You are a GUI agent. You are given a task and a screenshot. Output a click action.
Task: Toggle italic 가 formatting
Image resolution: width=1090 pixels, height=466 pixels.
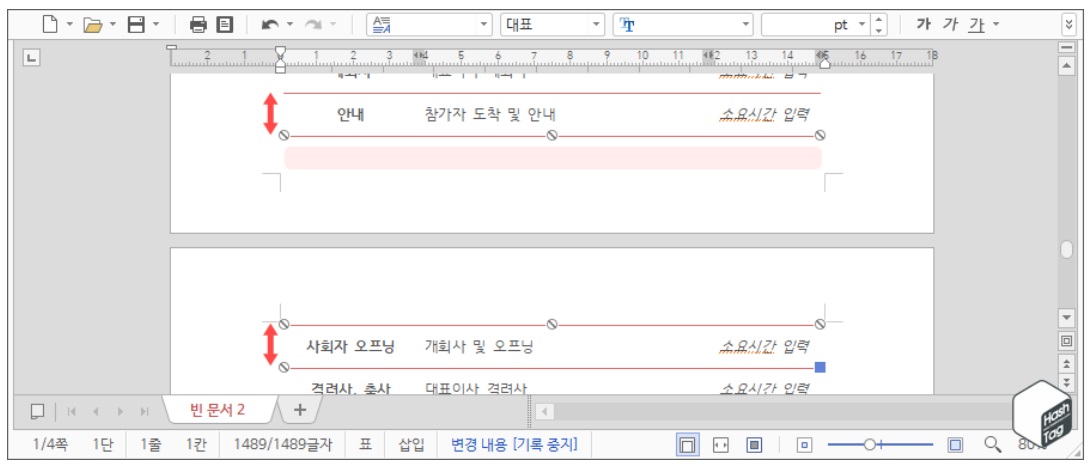[950, 25]
